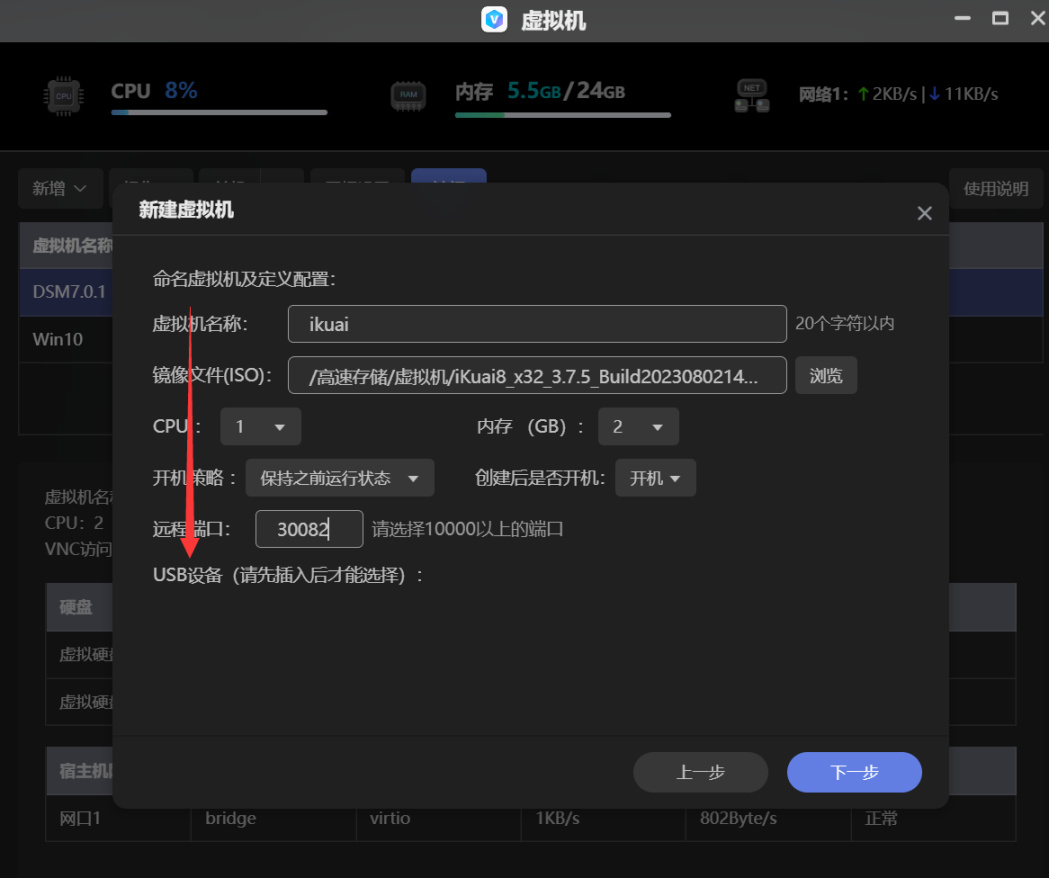Click the 虚拟机名称 input field
The width and height of the screenshot is (1049, 878).
click(x=537, y=324)
